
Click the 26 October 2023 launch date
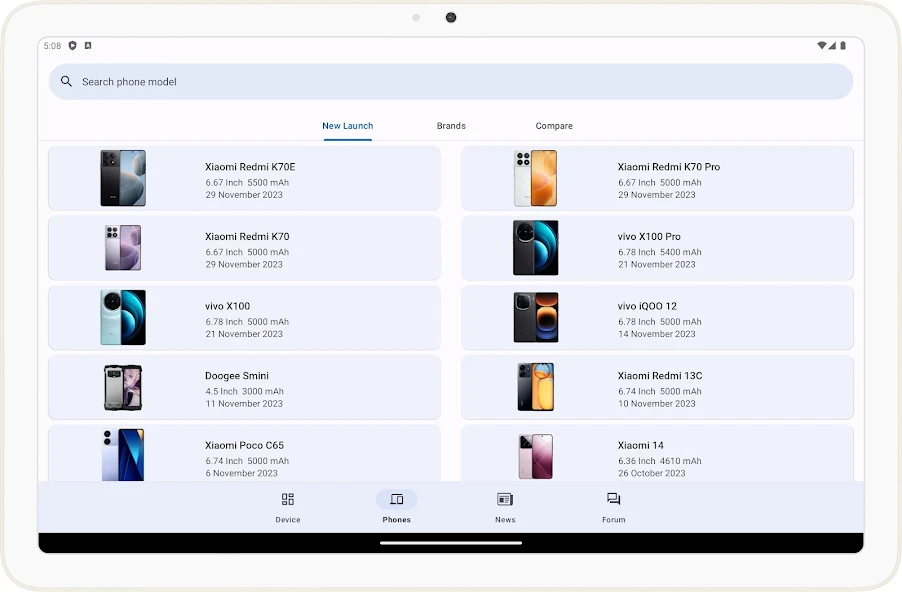pos(652,473)
